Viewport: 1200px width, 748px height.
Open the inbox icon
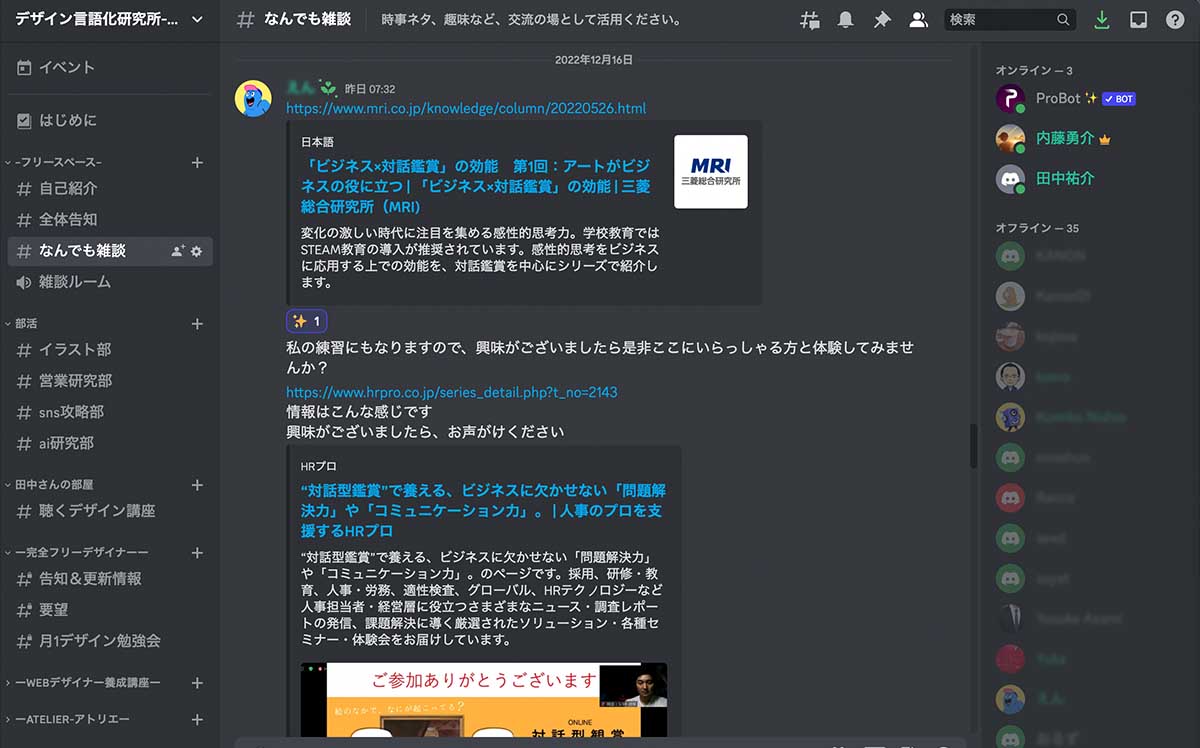pyautogui.click(x=1138, y=20)
